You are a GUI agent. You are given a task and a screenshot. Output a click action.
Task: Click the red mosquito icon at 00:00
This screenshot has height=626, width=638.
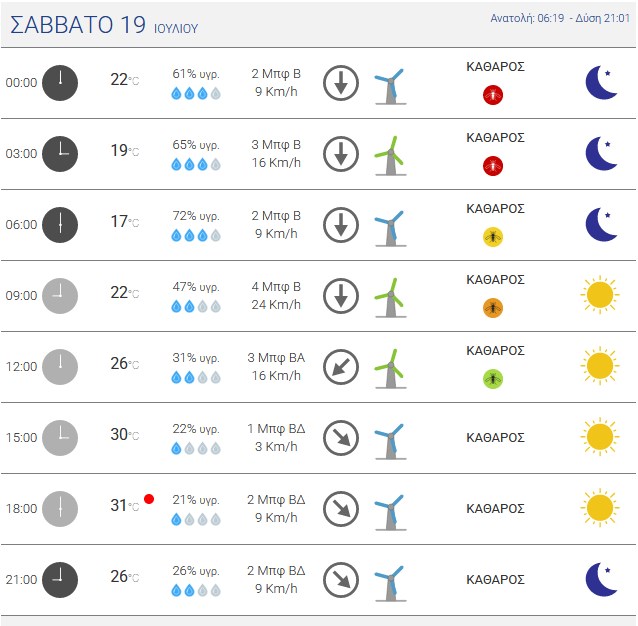click(x=493, y=95)
